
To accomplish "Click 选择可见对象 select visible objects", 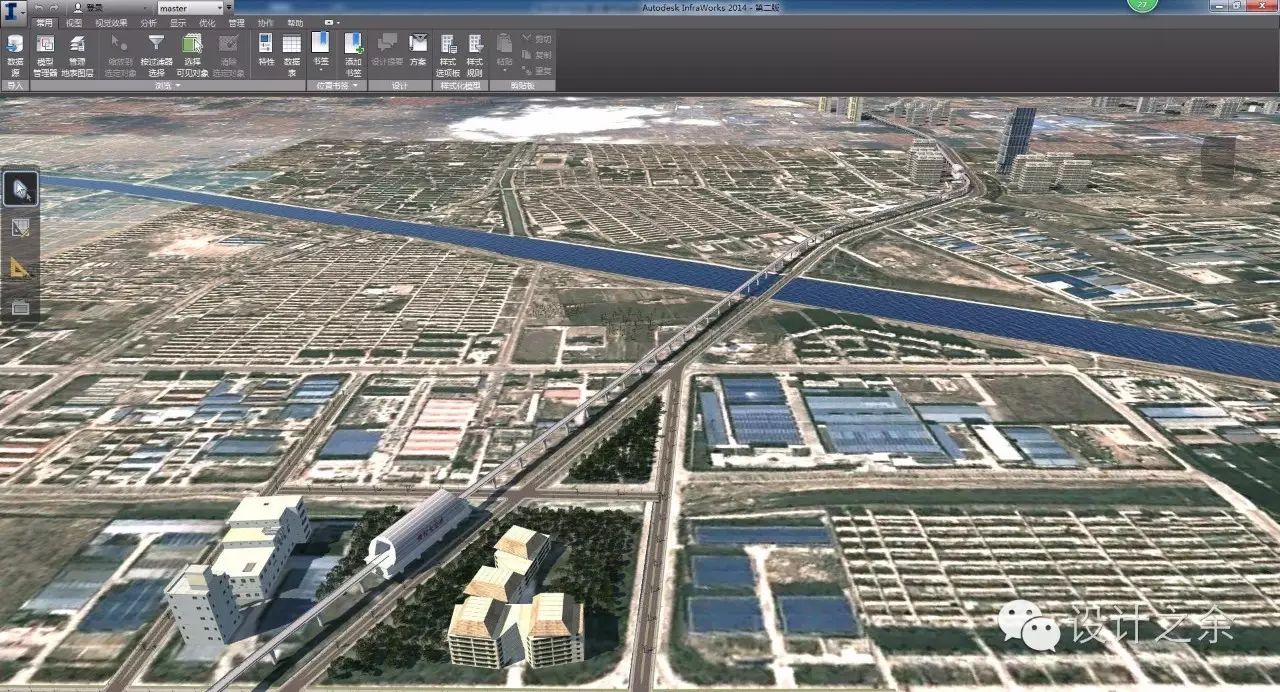I will tap(190, 52).
